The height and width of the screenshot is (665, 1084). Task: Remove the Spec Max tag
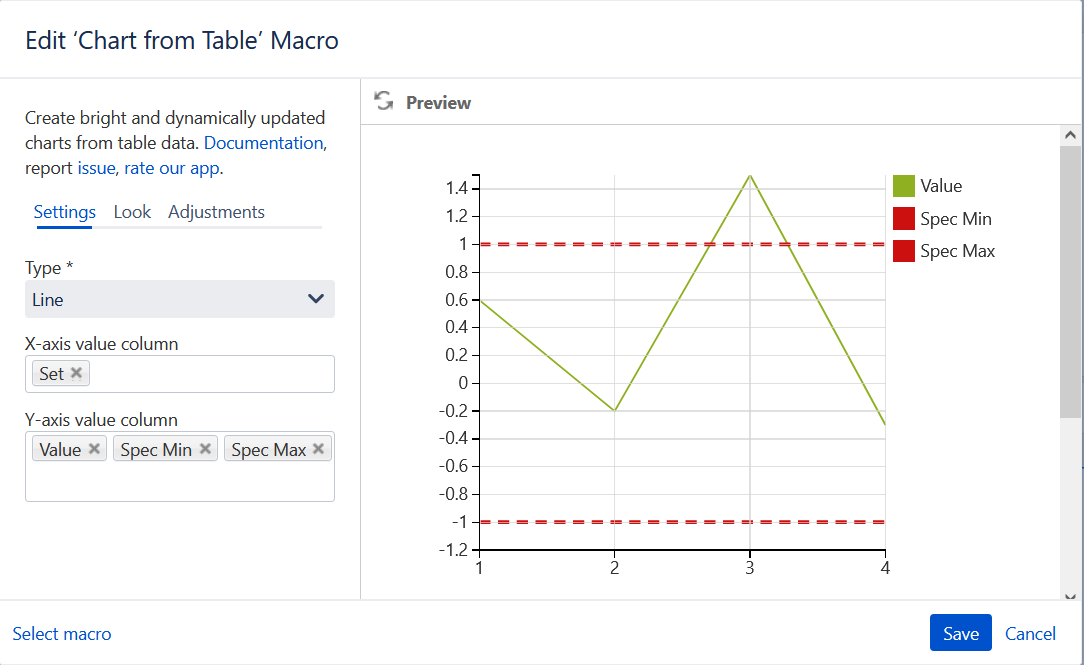tap(318, 449)
